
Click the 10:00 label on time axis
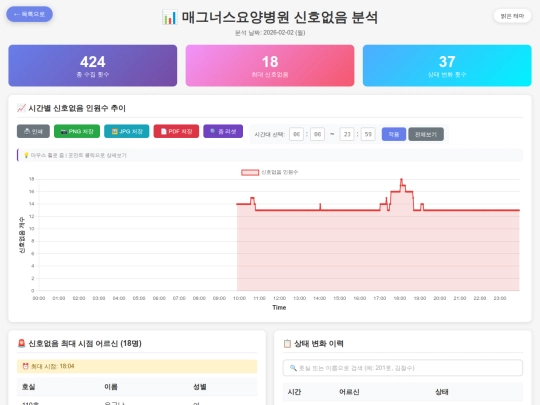tap(239, 298)
